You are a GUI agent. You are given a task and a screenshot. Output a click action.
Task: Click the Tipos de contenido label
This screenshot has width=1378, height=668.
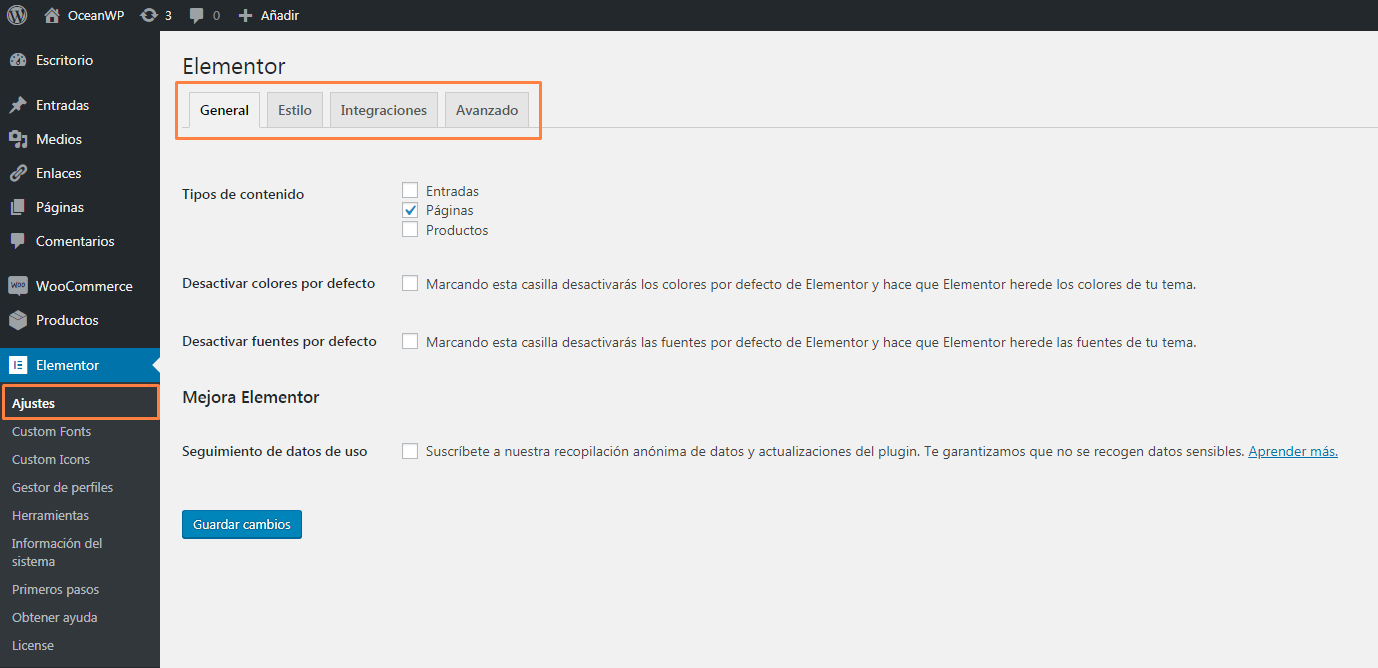[243, 194]
